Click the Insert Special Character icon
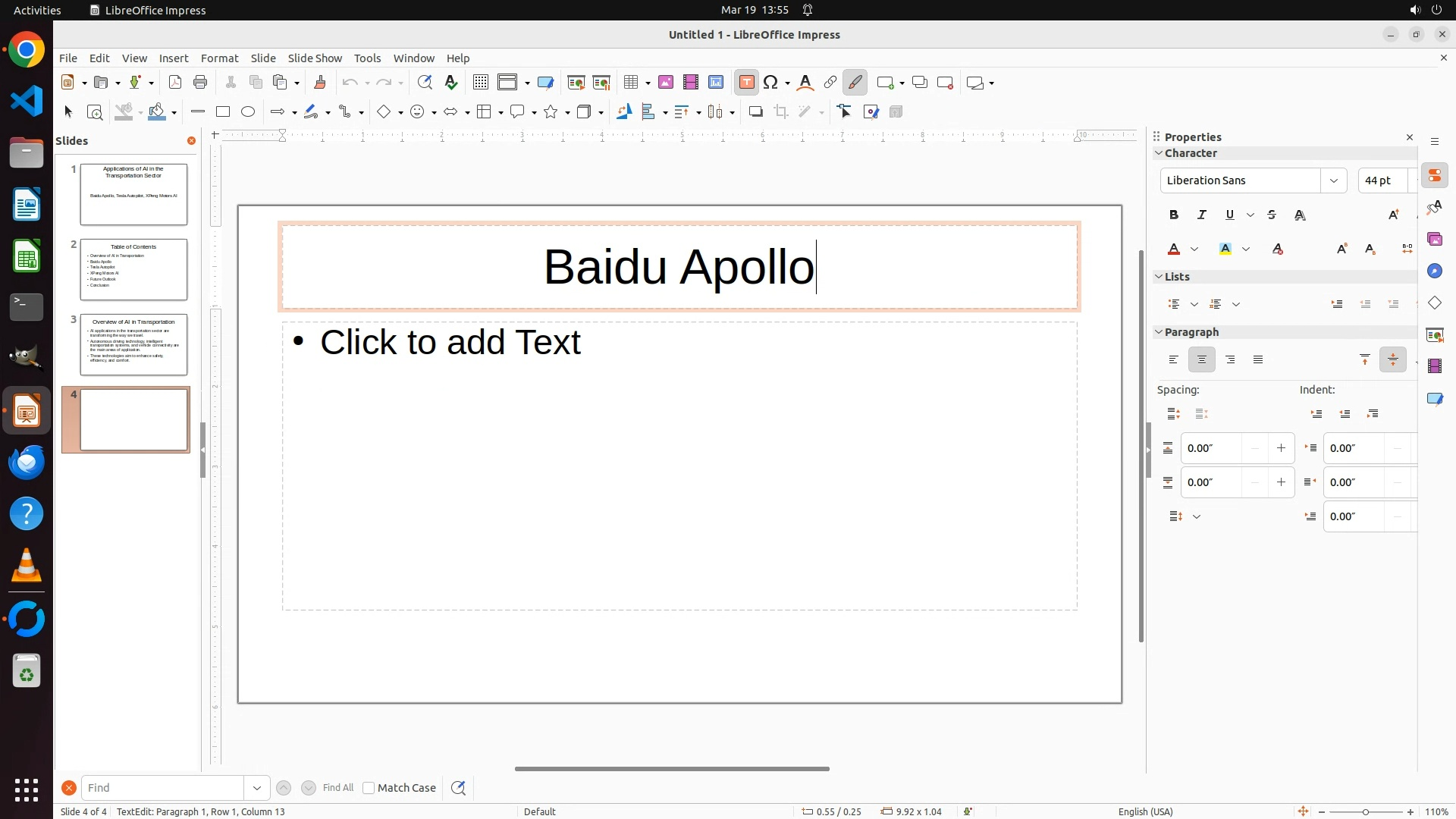 [x=771, y=83]
